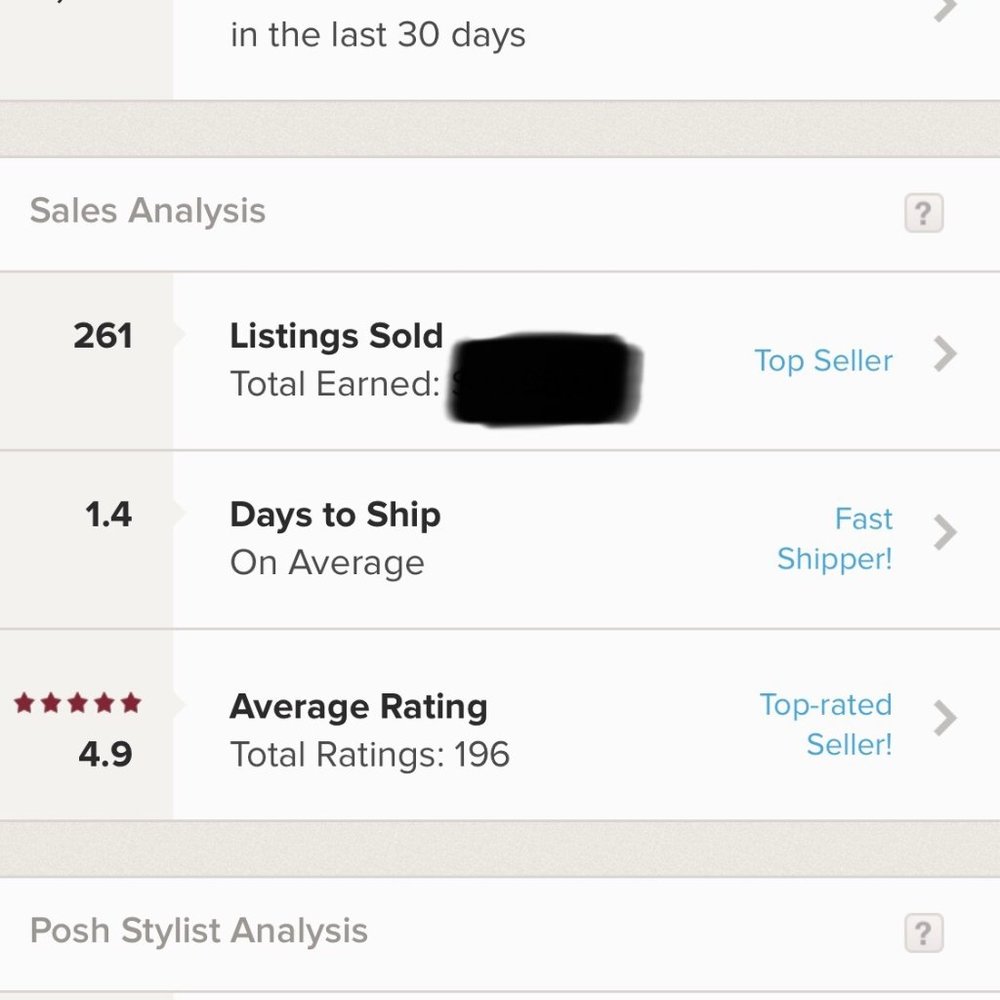Click the Top Seller link

click(x=823, y=360)
